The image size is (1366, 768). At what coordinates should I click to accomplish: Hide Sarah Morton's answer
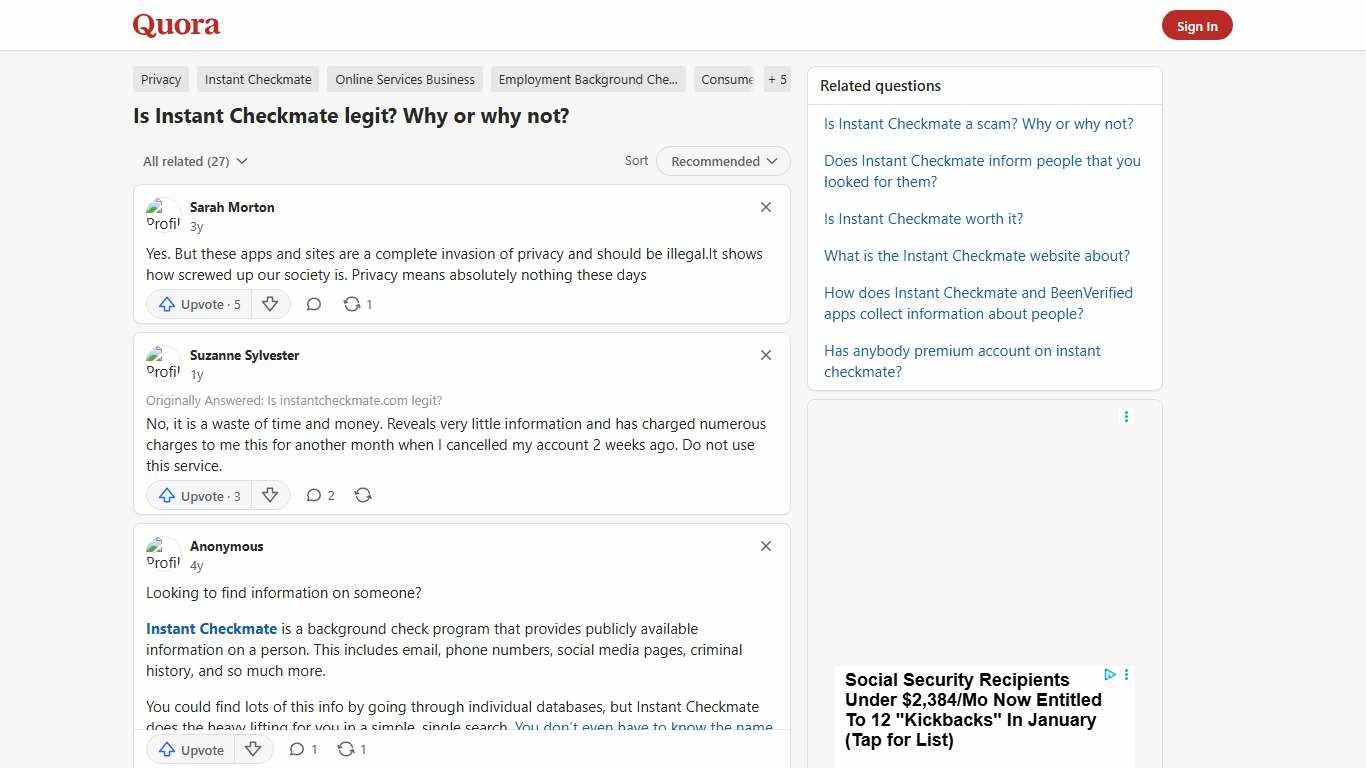[x=765, y=207]
